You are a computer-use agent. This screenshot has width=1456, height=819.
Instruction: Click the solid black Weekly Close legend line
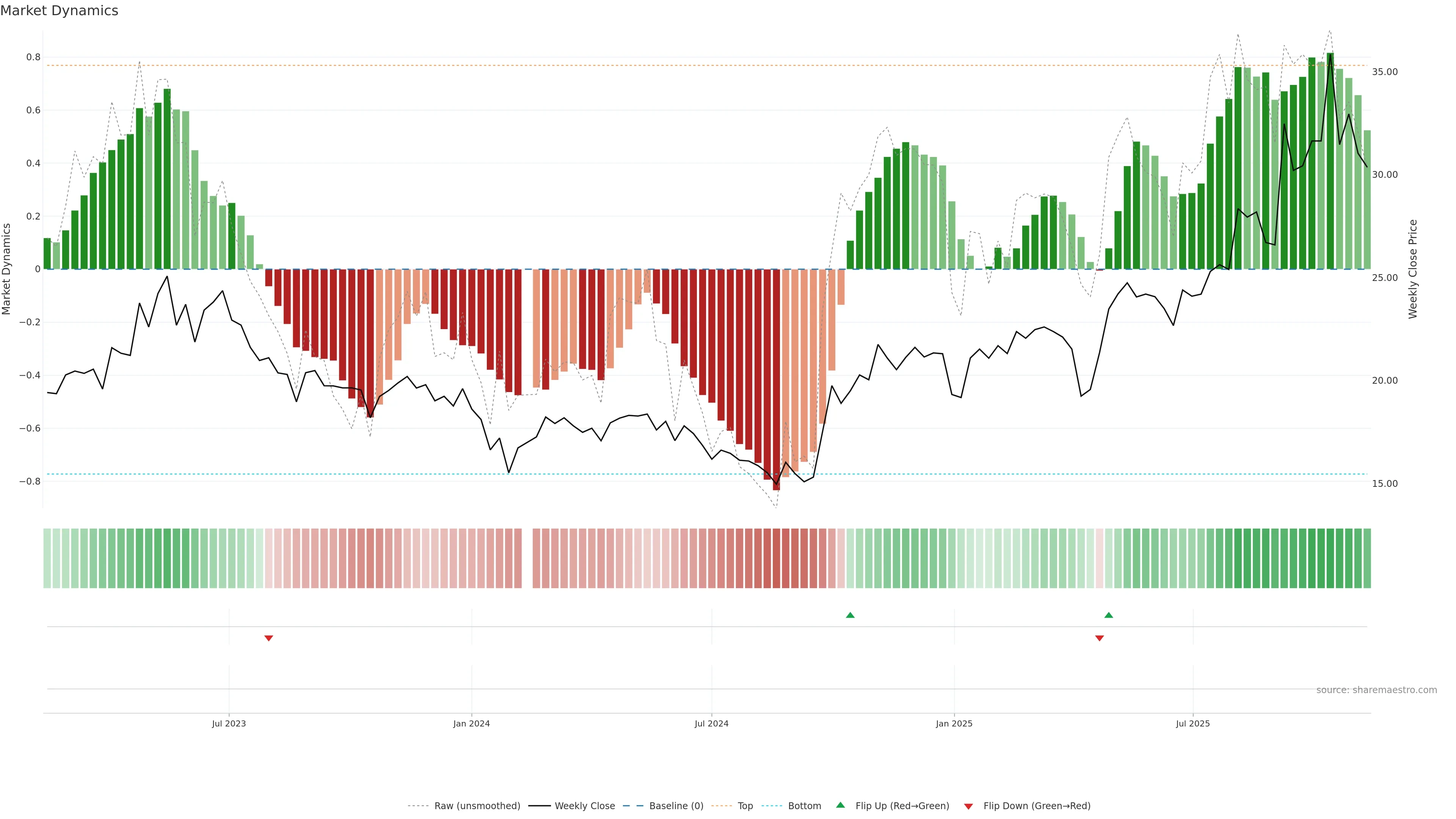[539, 806]
